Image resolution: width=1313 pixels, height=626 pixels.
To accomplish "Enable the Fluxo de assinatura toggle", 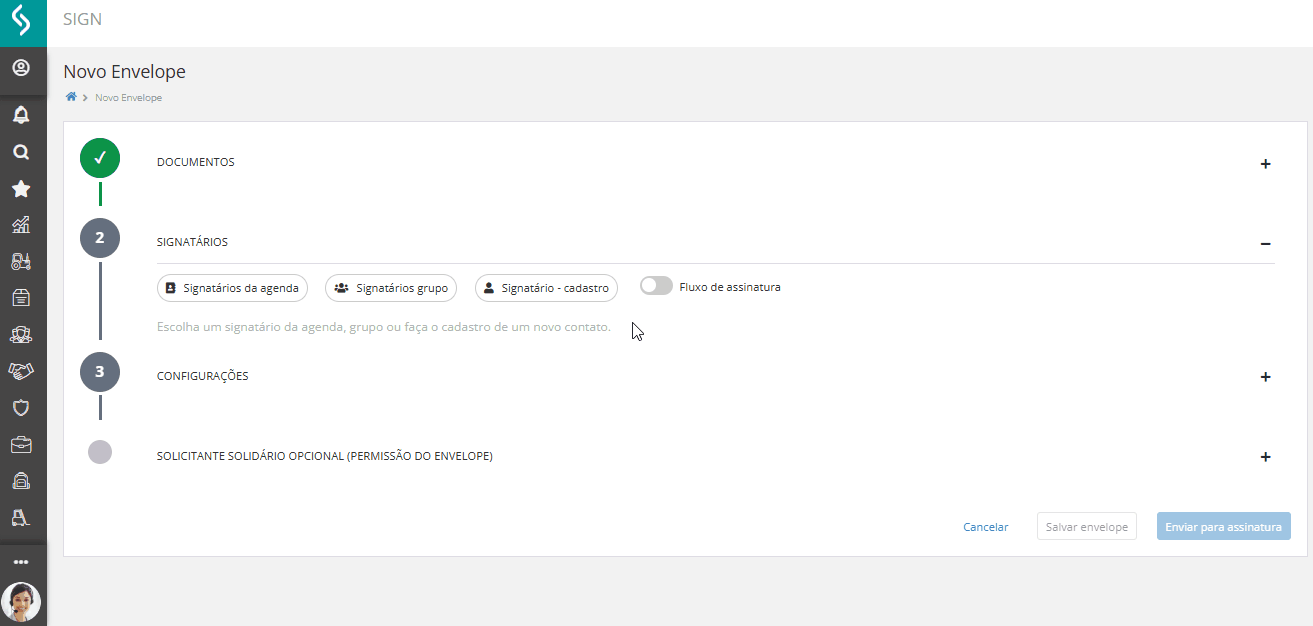I will pyautogui.click(x=656, y=287).
